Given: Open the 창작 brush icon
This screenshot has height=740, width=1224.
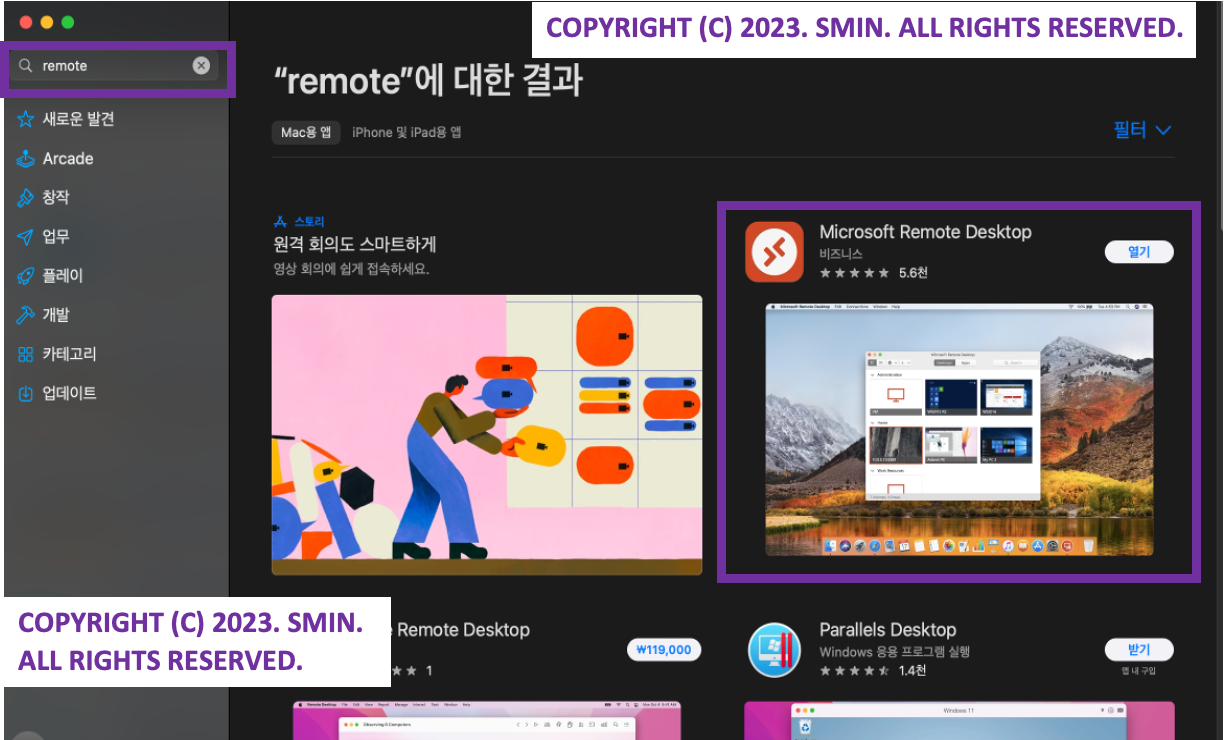Looking at the screenshot, I should pos(26,198).
